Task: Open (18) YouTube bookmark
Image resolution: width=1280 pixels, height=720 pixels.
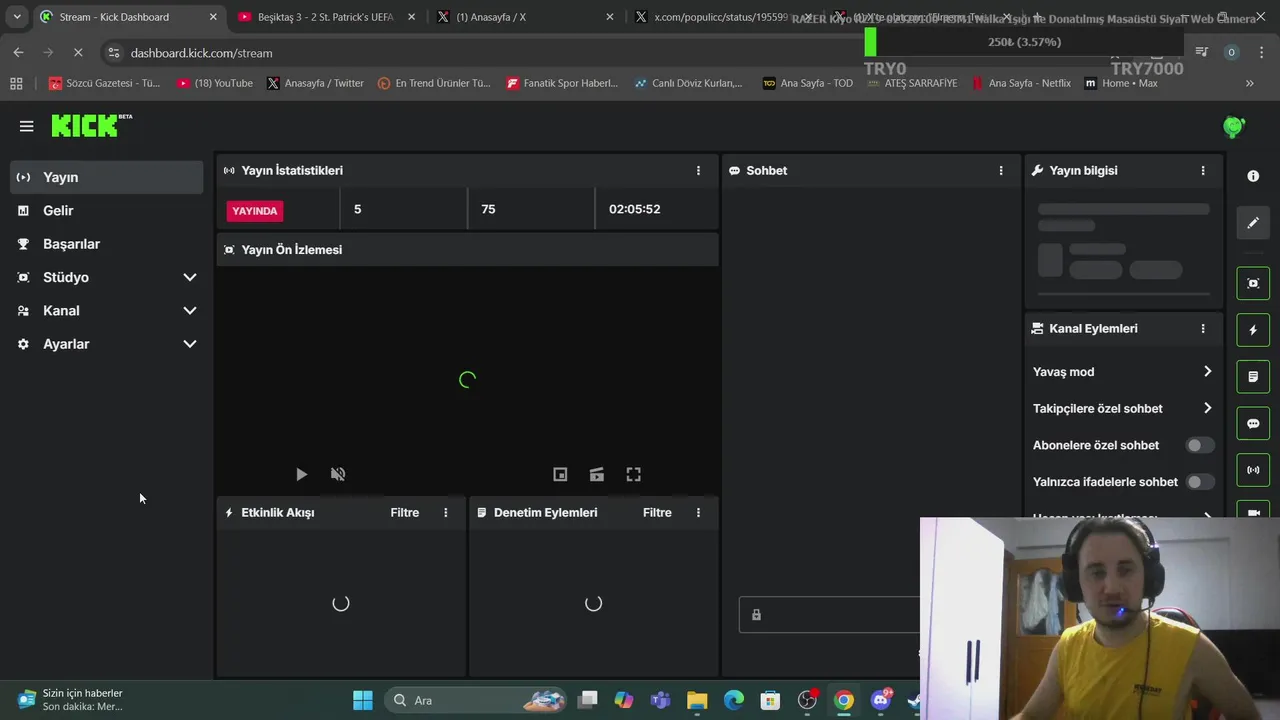Action: (214, 83)
